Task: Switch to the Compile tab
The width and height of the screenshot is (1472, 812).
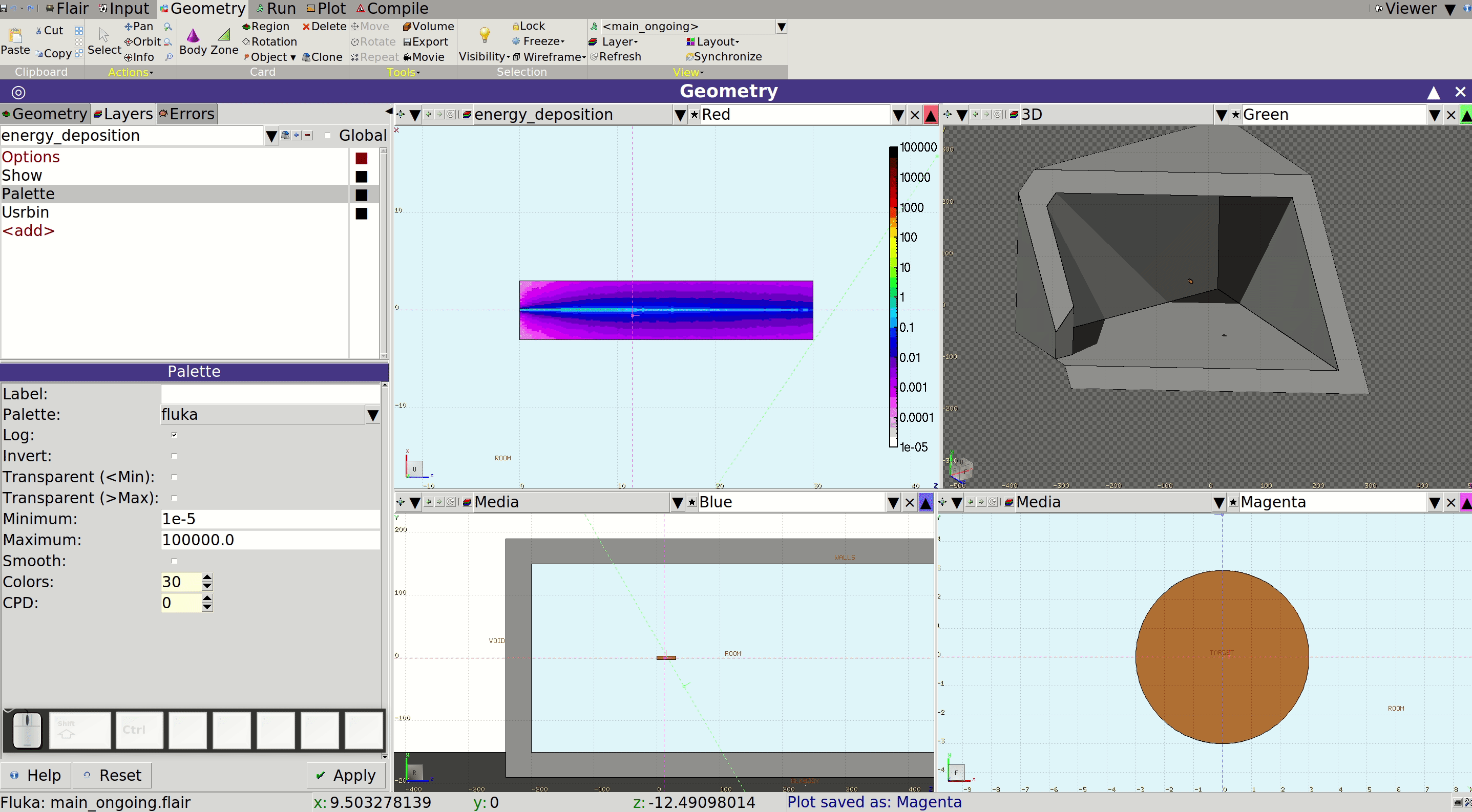Action: click(x=392, y=9)
